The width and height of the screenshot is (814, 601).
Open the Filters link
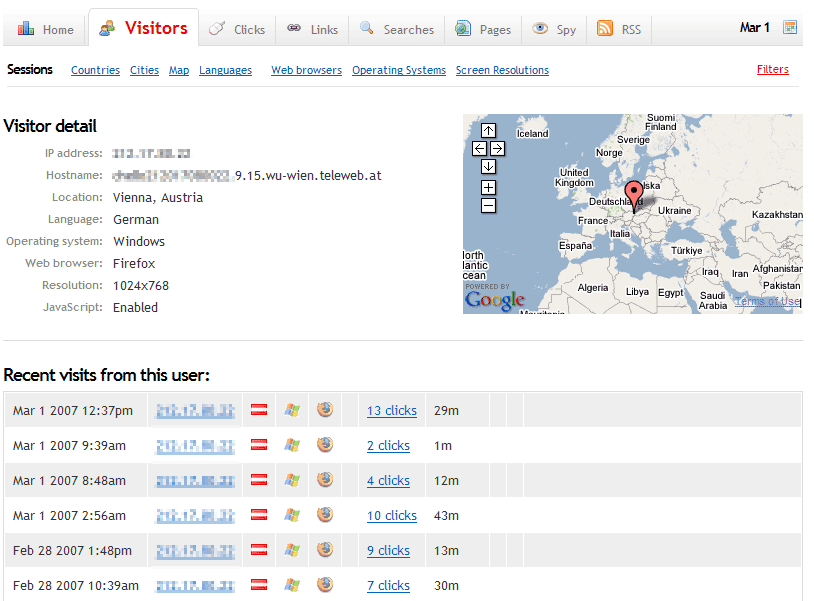(x=772, y=70)
